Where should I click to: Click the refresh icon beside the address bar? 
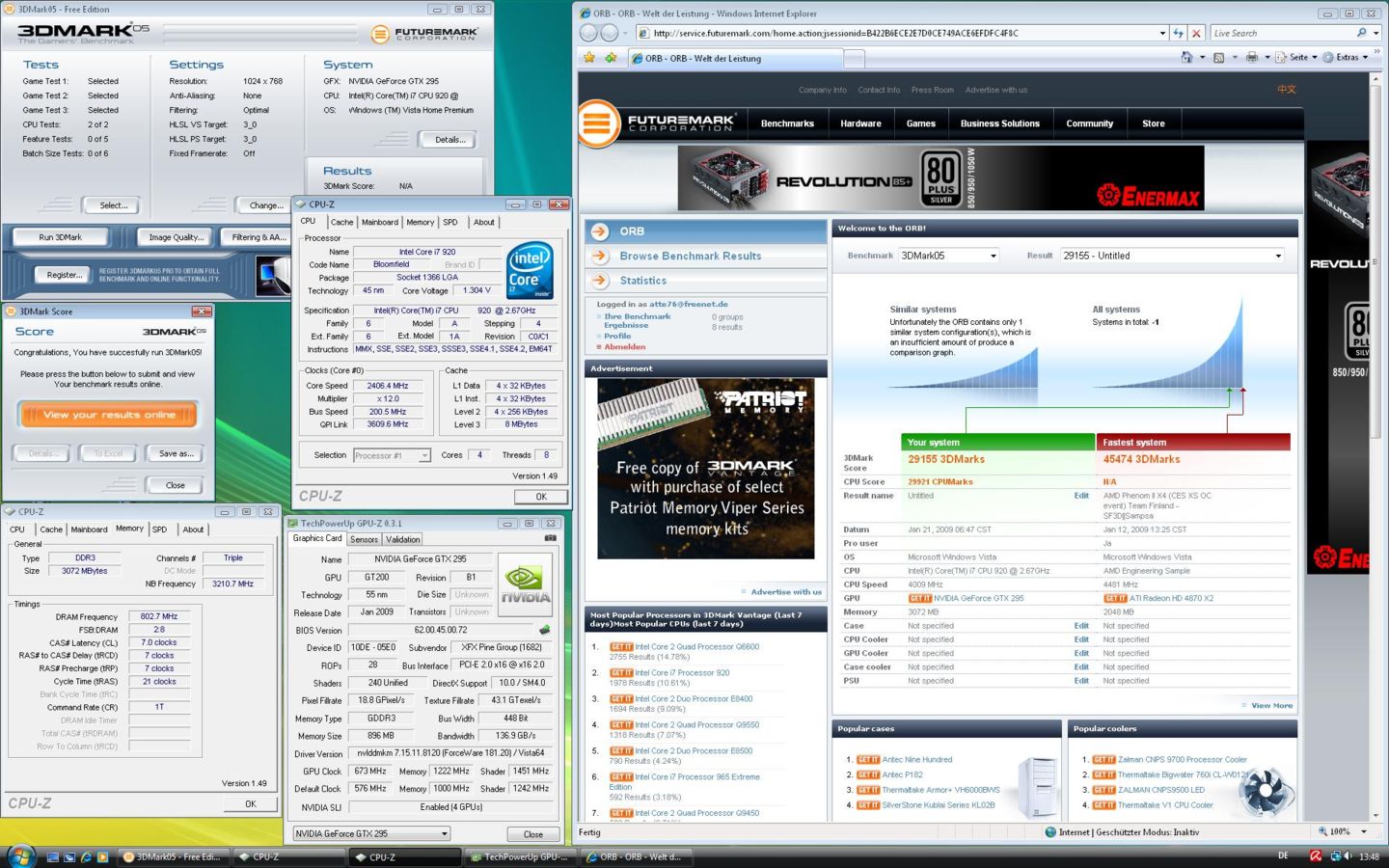point(1179,33)
